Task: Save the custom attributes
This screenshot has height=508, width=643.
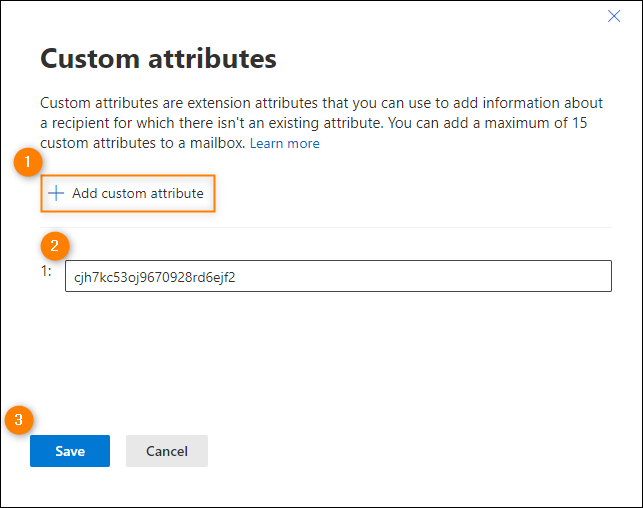Action: [x=70, y=451]
